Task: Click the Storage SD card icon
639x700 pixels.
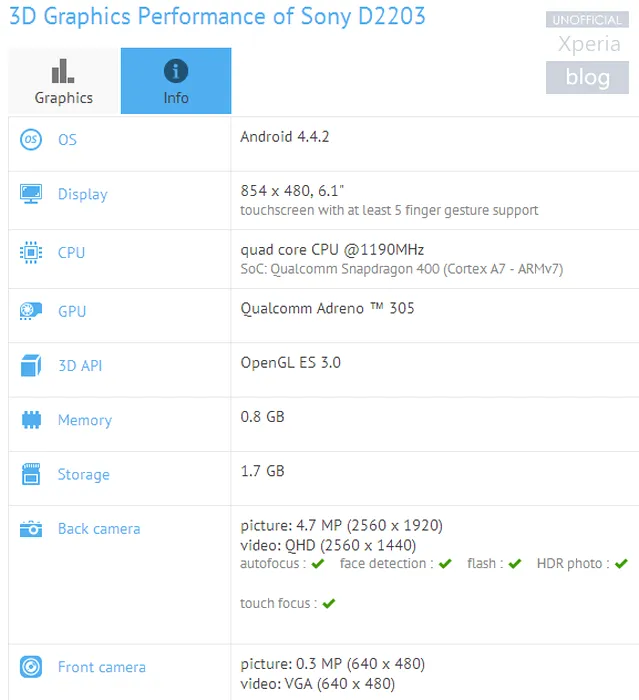Action: 31,474
